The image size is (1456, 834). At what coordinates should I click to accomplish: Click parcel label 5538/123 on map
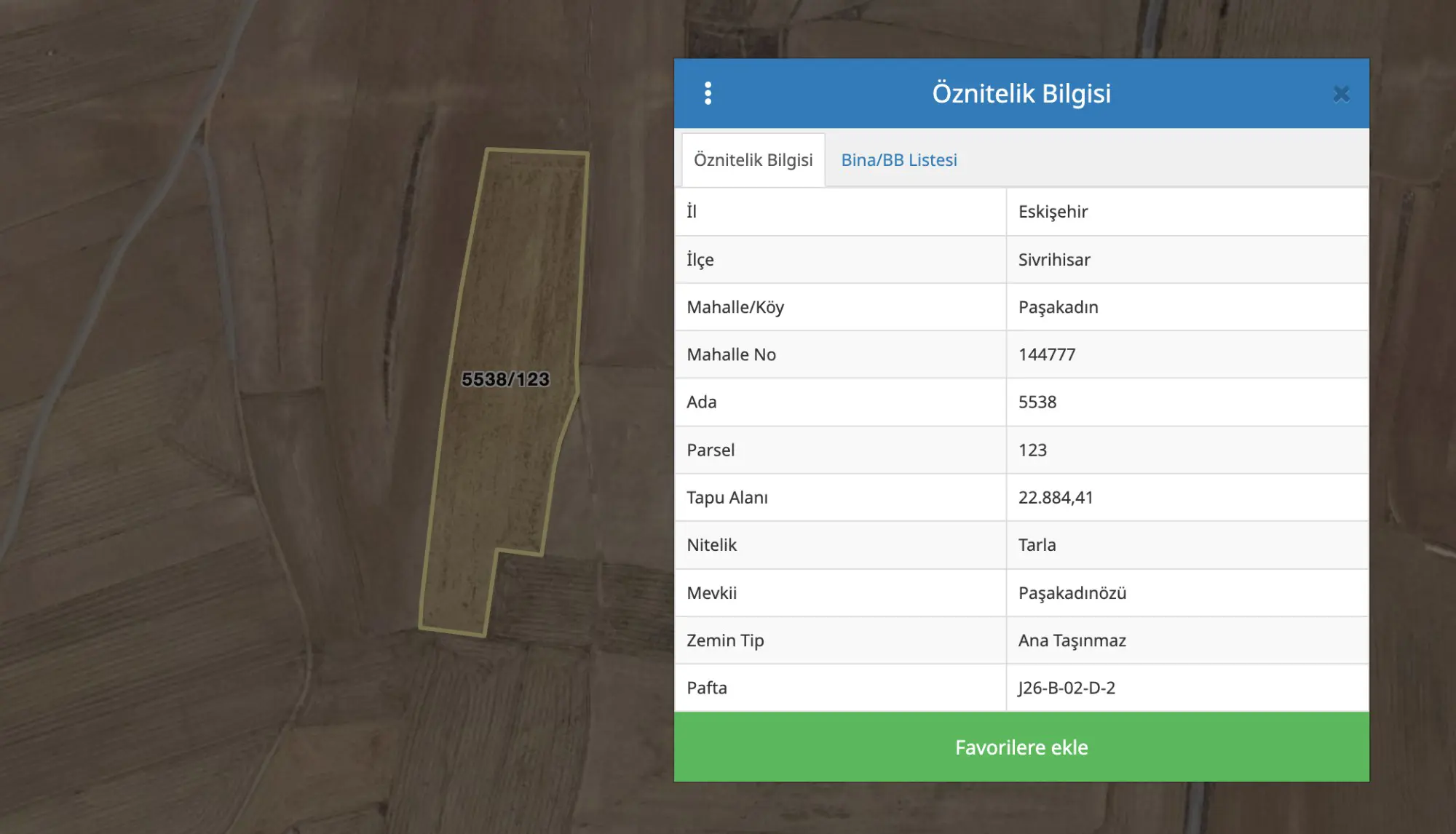click(505, 379)
